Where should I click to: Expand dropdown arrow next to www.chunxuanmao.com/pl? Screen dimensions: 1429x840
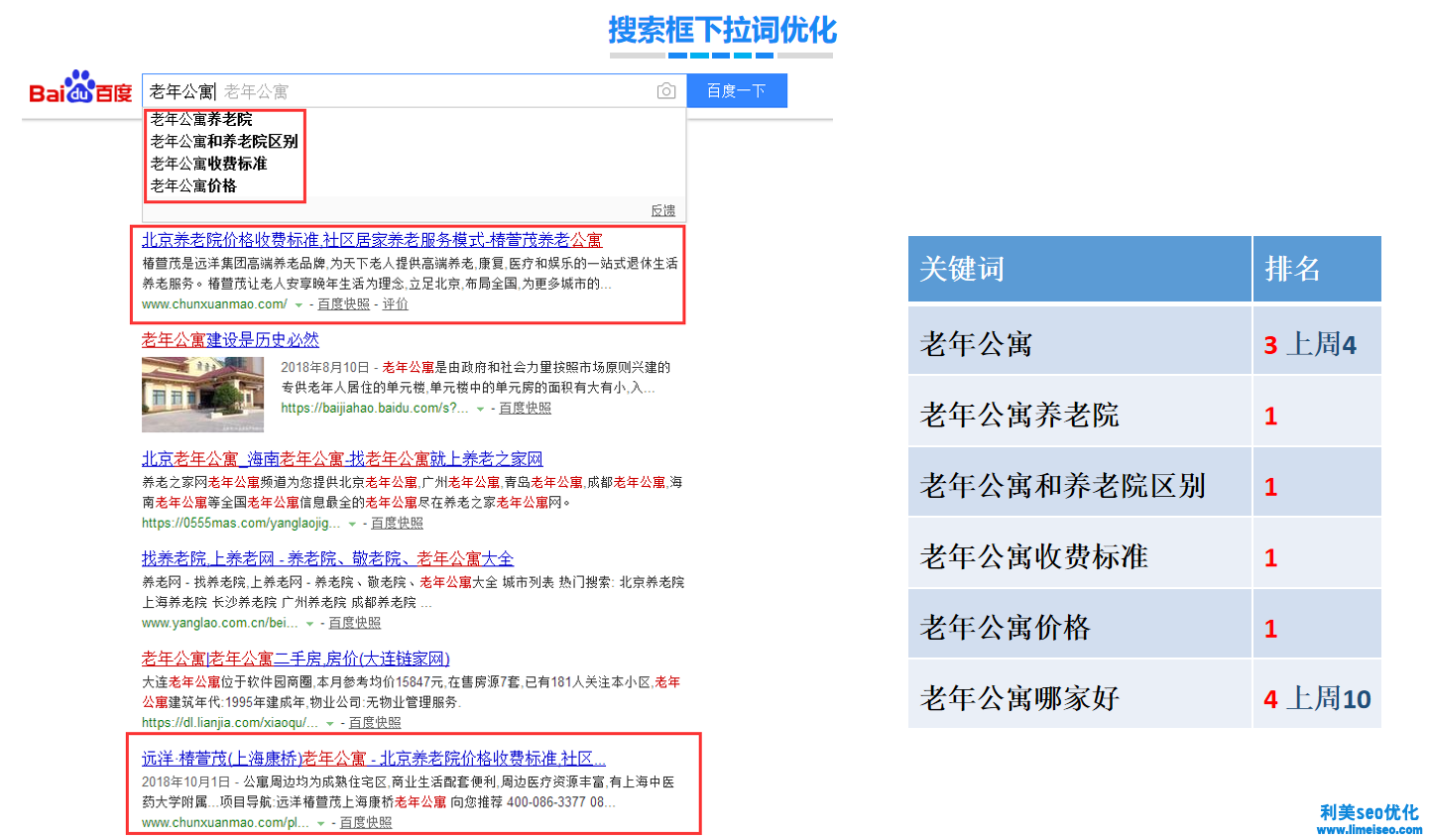point(320,824)
